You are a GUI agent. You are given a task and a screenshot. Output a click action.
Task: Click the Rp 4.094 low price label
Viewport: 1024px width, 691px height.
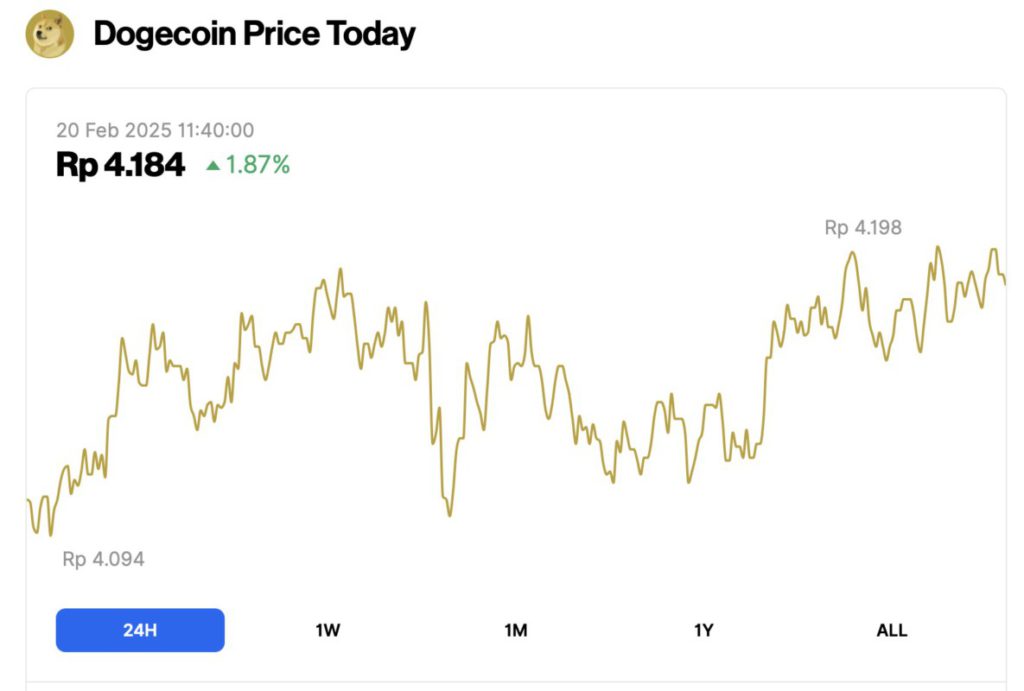(x=102, y=559)
